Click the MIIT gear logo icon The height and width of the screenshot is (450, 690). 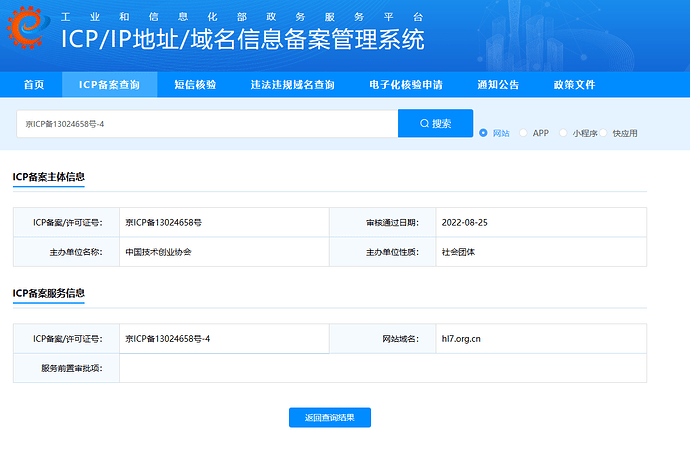pos(27,27)
